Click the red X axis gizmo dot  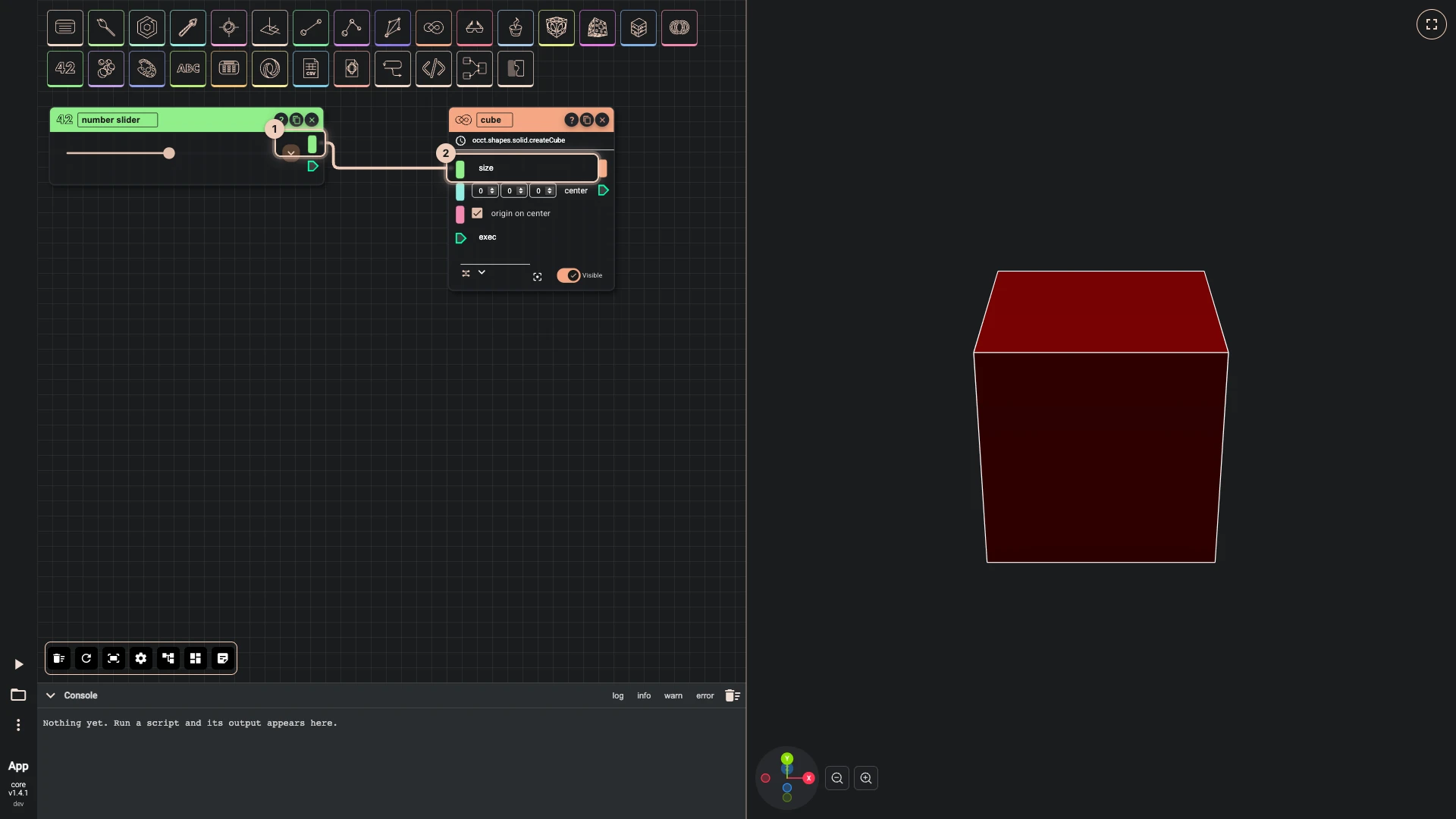coord(808,778)
